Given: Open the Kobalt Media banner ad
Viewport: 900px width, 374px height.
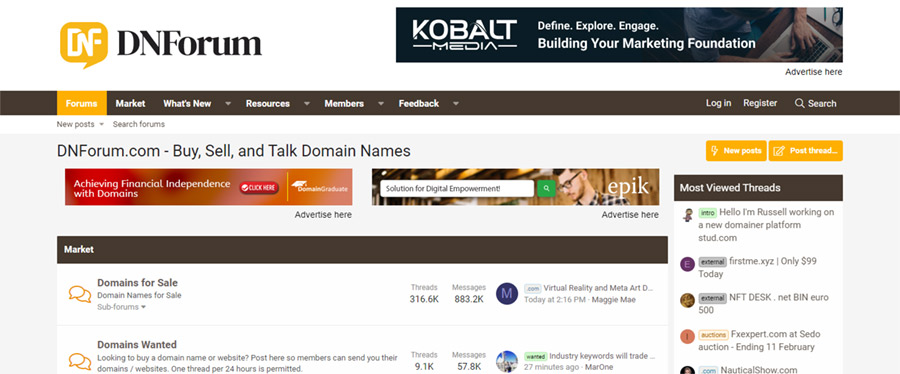Looking at the screenshot, I should (619, 35).
